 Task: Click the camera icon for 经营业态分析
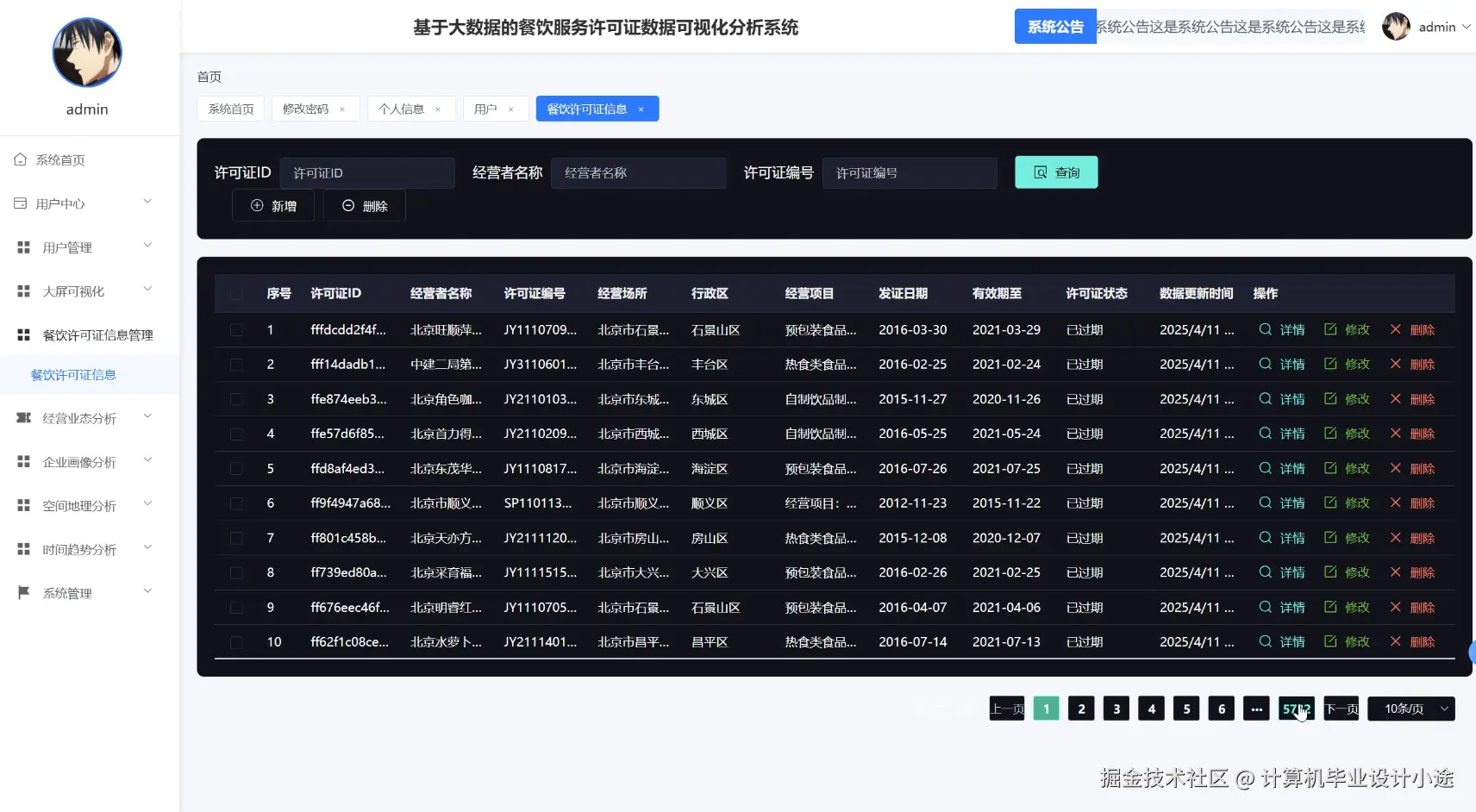click(x=24, y=418)
